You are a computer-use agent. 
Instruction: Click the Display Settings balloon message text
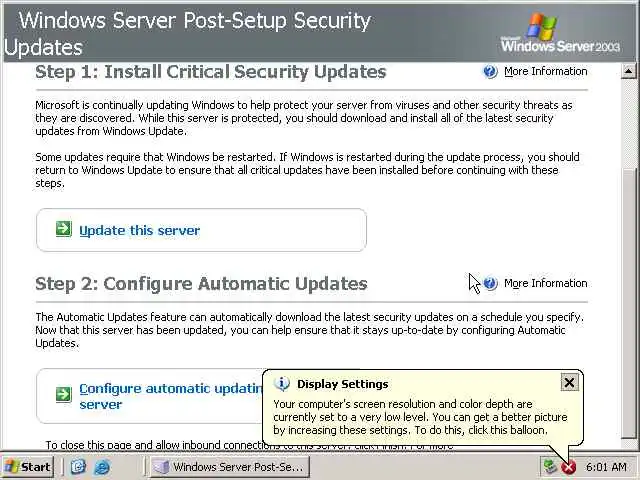click(x=420, y=417)
